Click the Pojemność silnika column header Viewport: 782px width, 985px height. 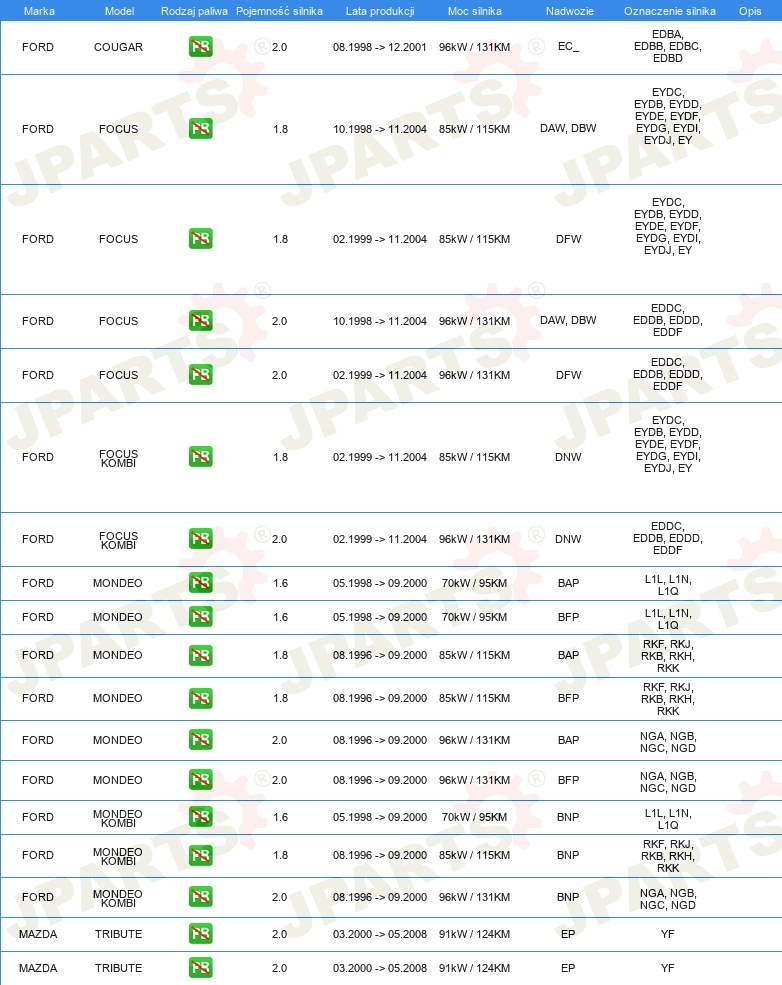click(280, 11)
